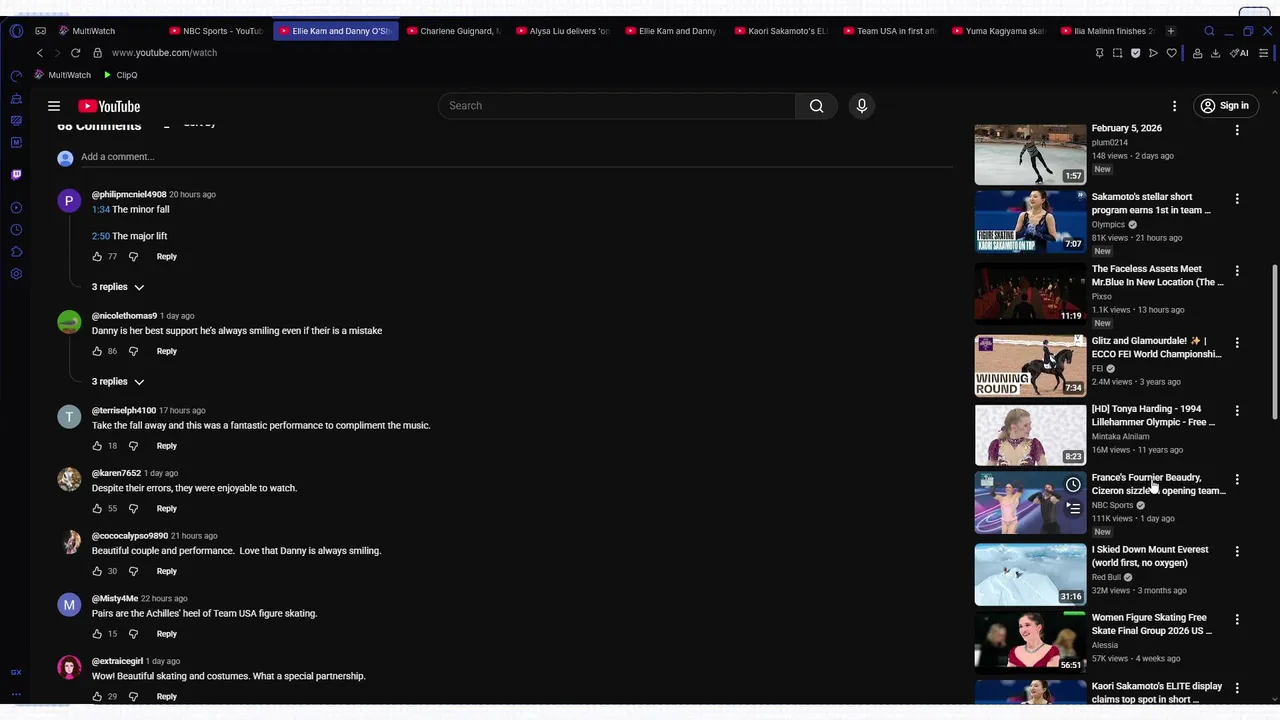
Task: Like the comment by @philipmcniel4908
Action: (x=97, y=257)
